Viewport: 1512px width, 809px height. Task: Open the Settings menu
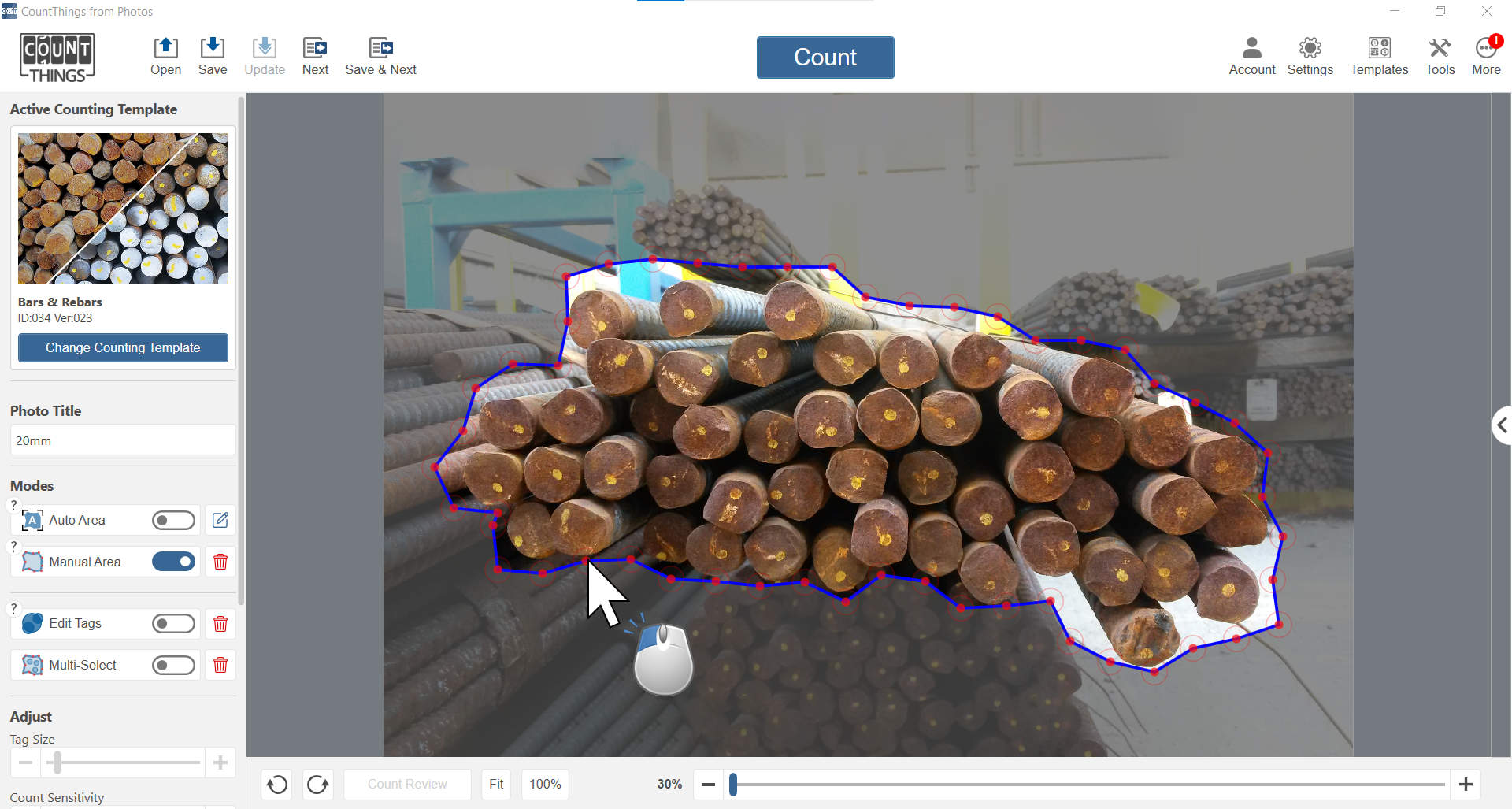[1310, 49]
